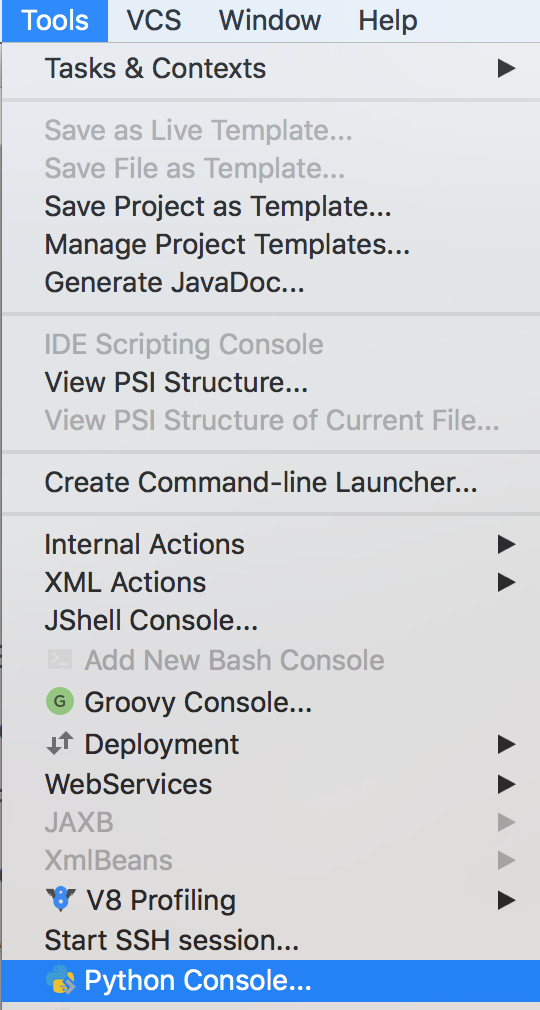The width and height of the screenshot is (540, 1010).
Task: Click greyed Save File as Template...
Action: click(x=195, y=169)
